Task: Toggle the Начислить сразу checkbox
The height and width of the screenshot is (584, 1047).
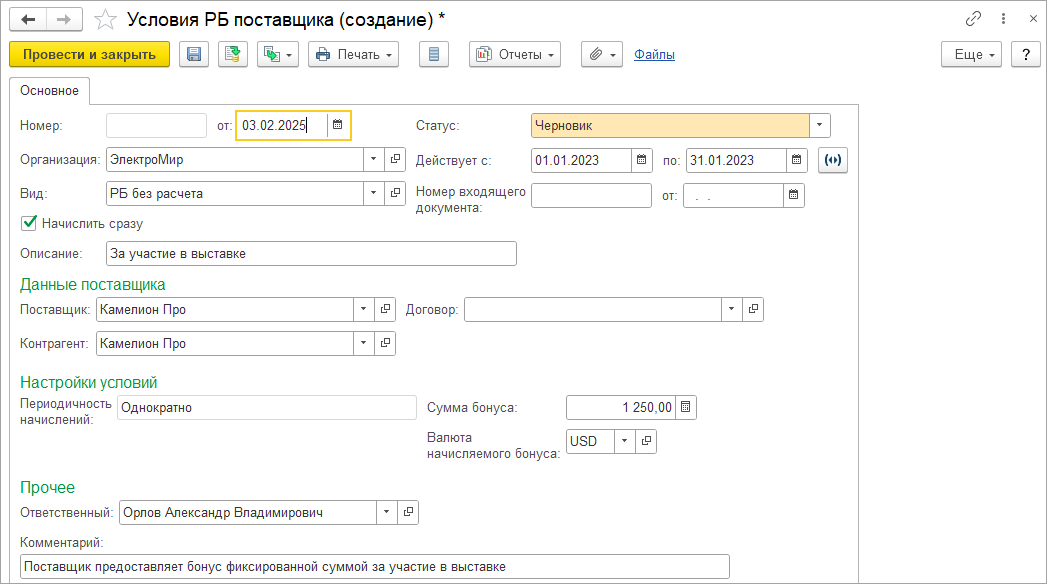Action: click(x=29, y=223)
